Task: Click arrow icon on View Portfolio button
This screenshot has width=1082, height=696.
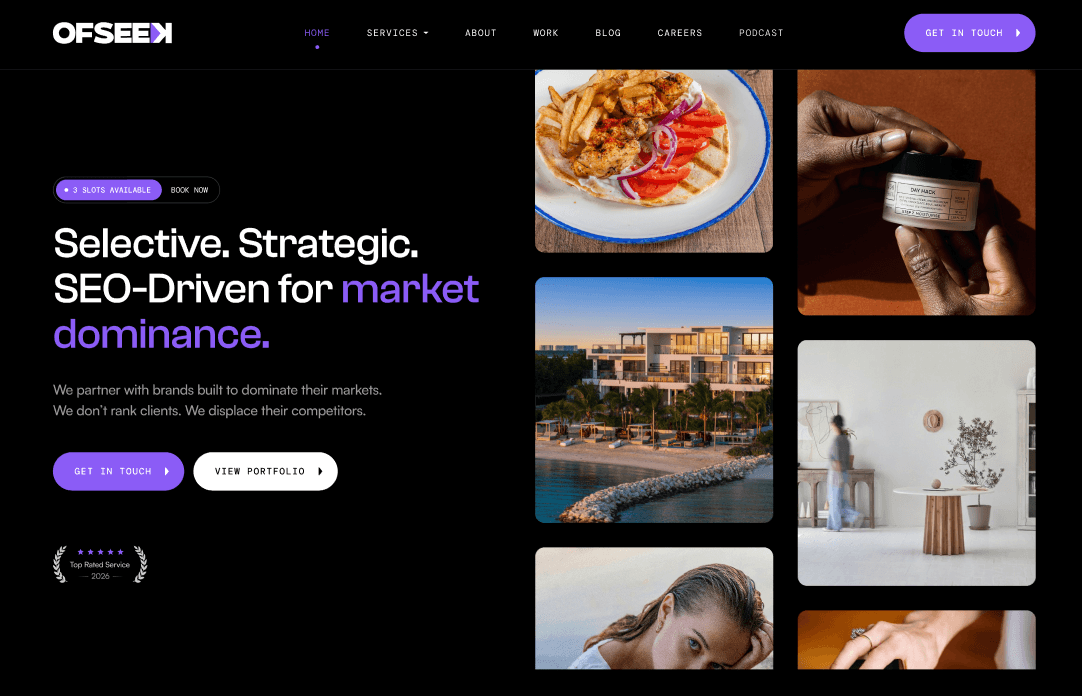Action: pos(320,471)
